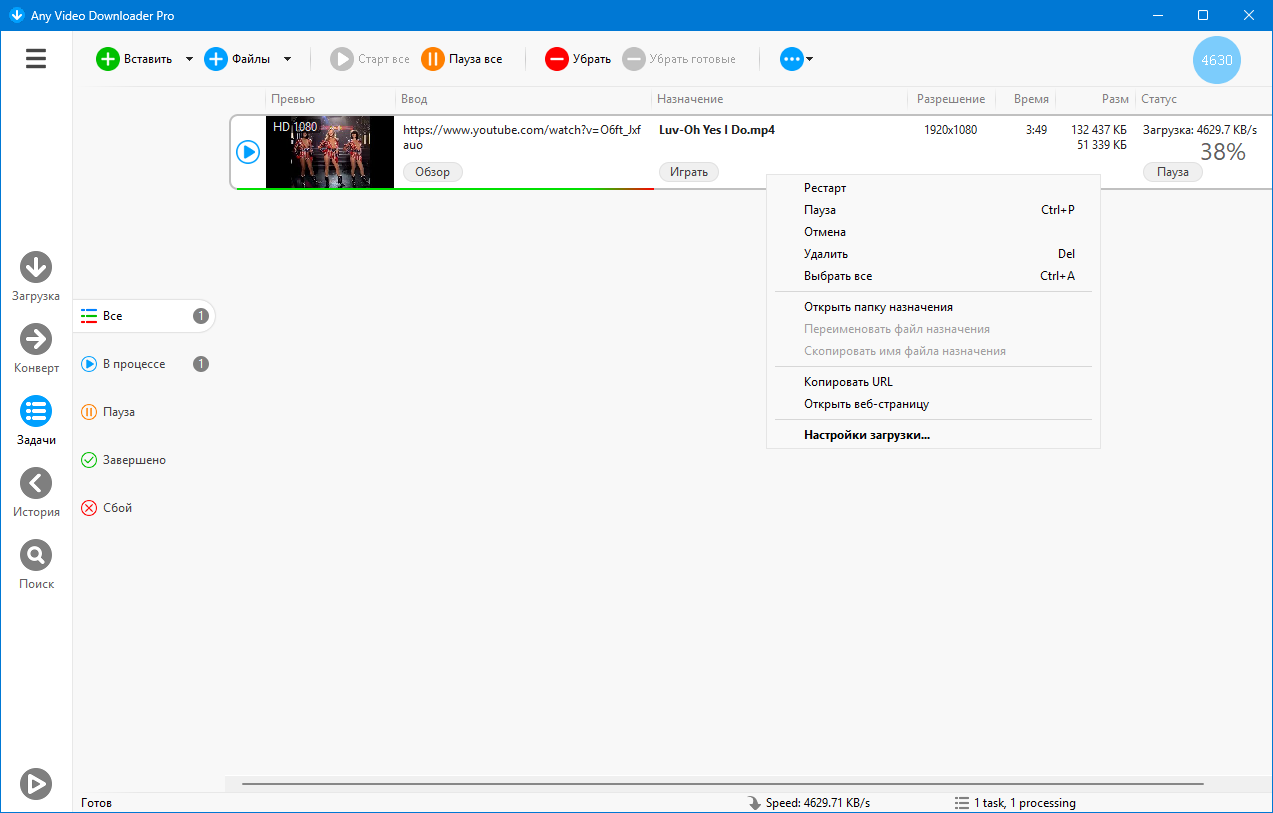
Task: Filter tasks by В процессе
Action: tap(134, 364)
